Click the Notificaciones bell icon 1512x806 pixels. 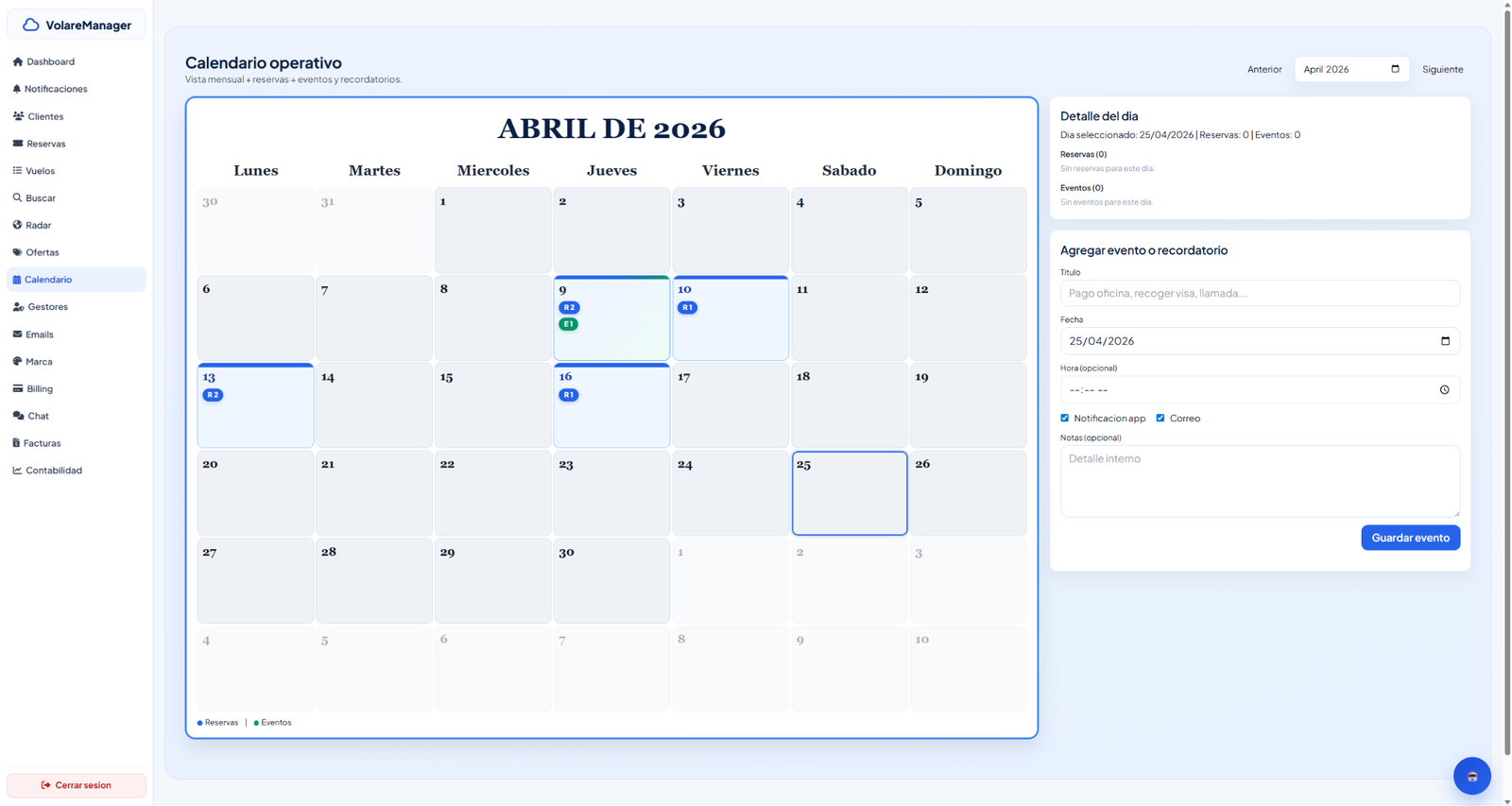16,89
